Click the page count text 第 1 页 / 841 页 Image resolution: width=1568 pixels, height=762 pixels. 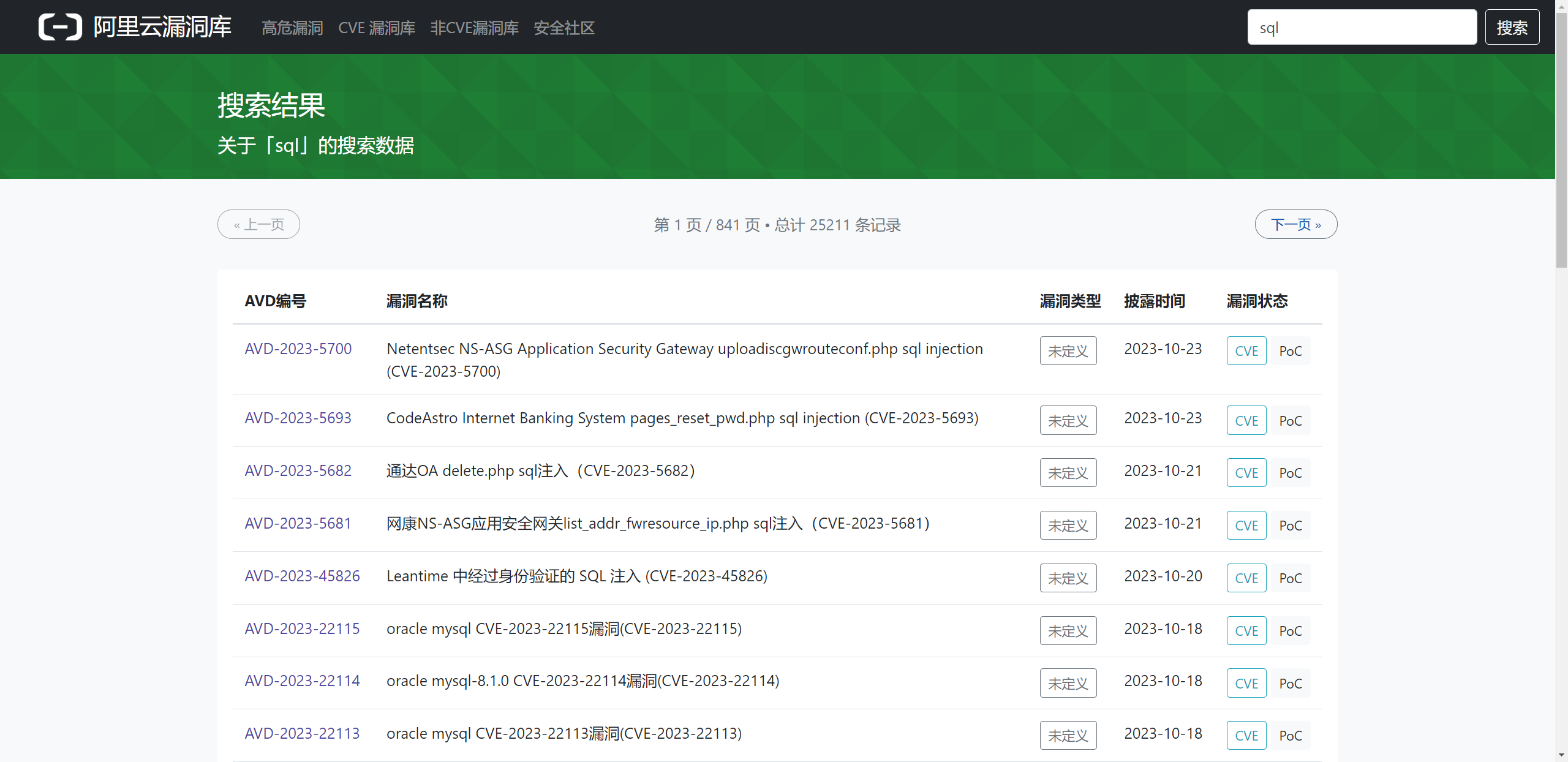[707, 225]
